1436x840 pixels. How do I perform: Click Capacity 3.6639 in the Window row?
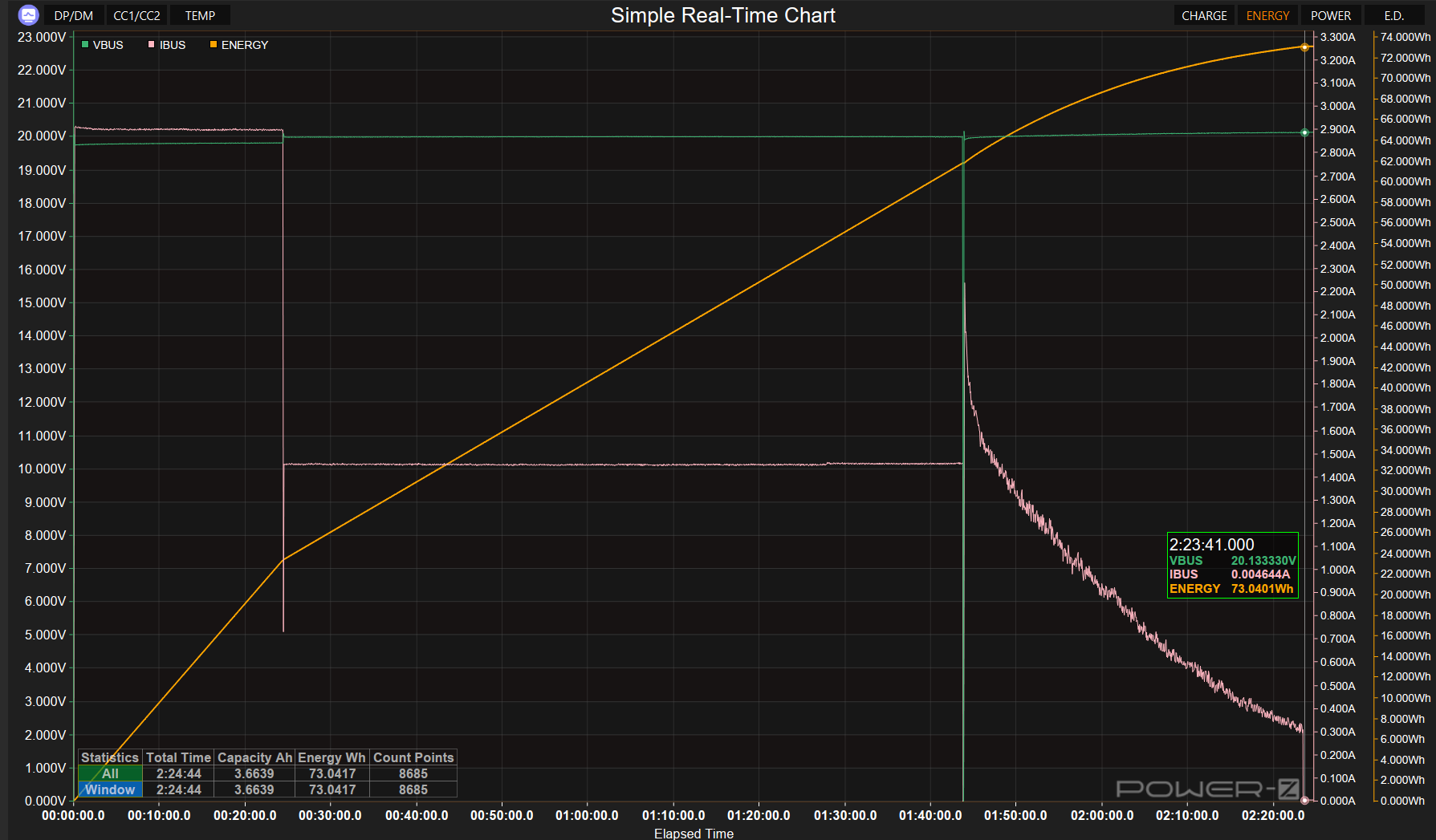(254, 789)
